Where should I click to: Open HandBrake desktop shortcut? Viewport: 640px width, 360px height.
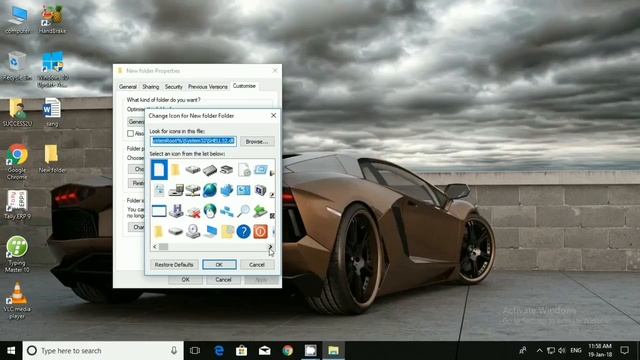pos(52,19)
